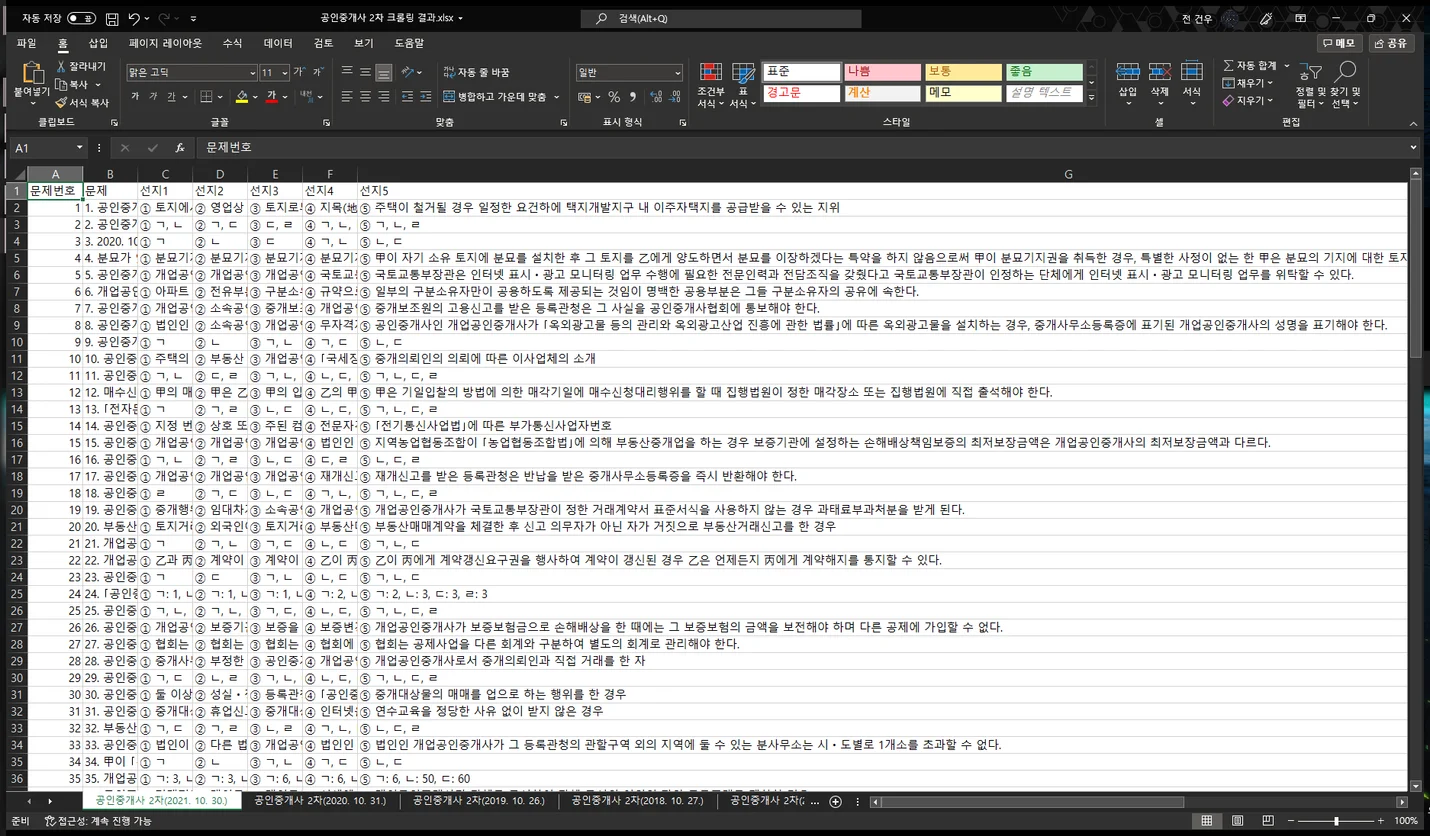Open Conditional Formatting (조건부 서식)
This screenshot has width=1430, height=836.
point(710,85)
